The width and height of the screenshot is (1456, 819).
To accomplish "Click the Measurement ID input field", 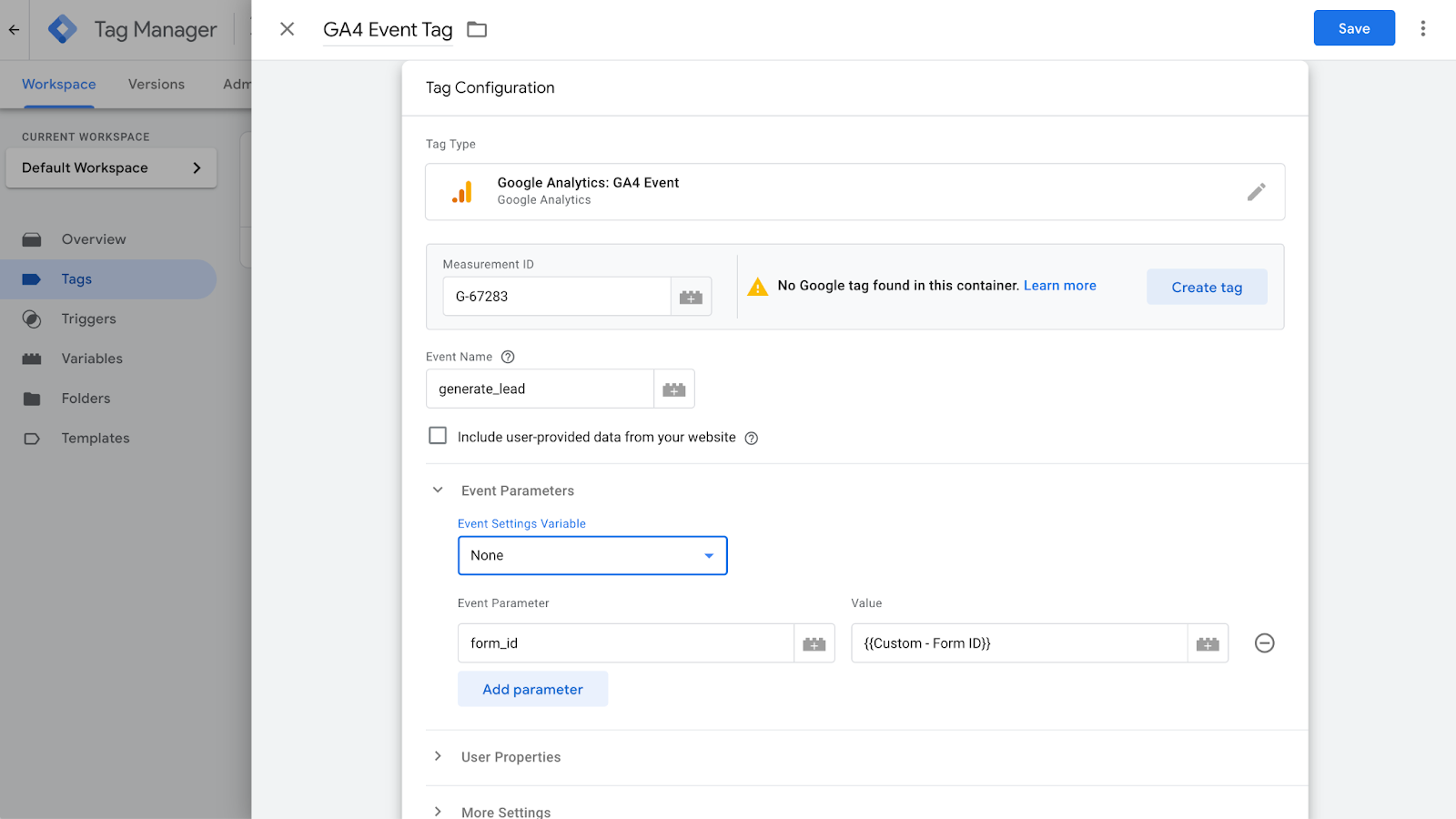I will coord(557,297).
